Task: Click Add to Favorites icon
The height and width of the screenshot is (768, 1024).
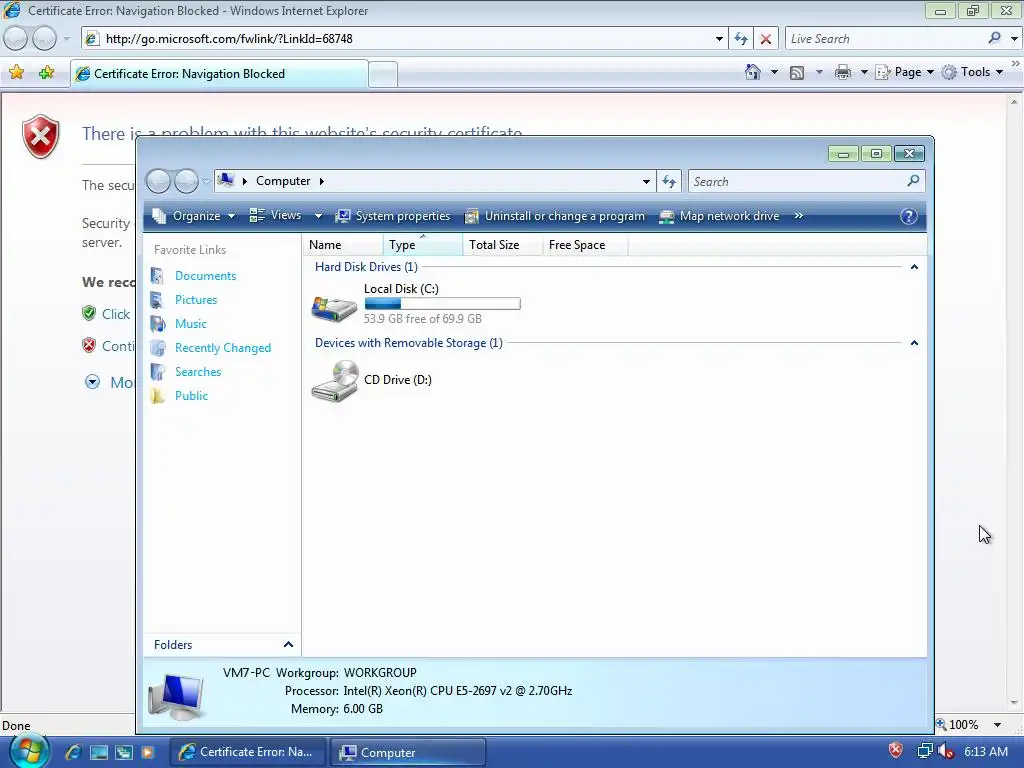Action: click(46, 72)
